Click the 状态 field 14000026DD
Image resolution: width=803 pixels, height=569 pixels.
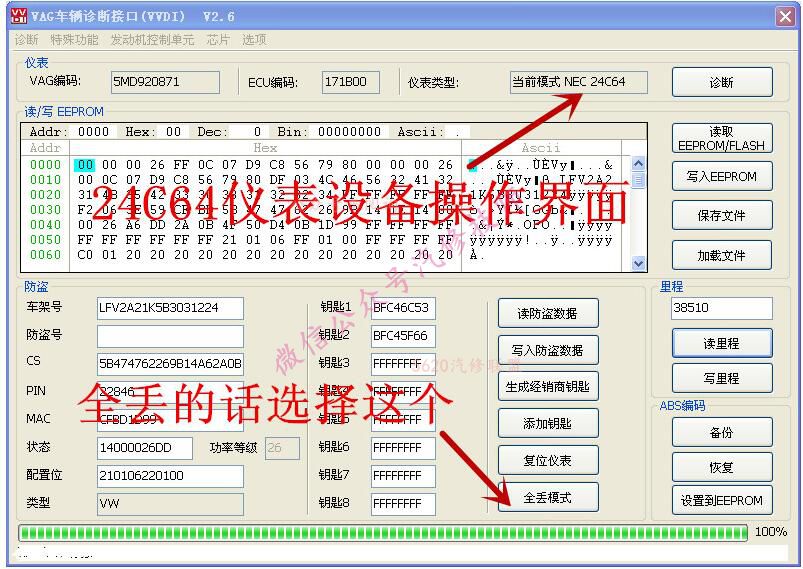point(145,448)
